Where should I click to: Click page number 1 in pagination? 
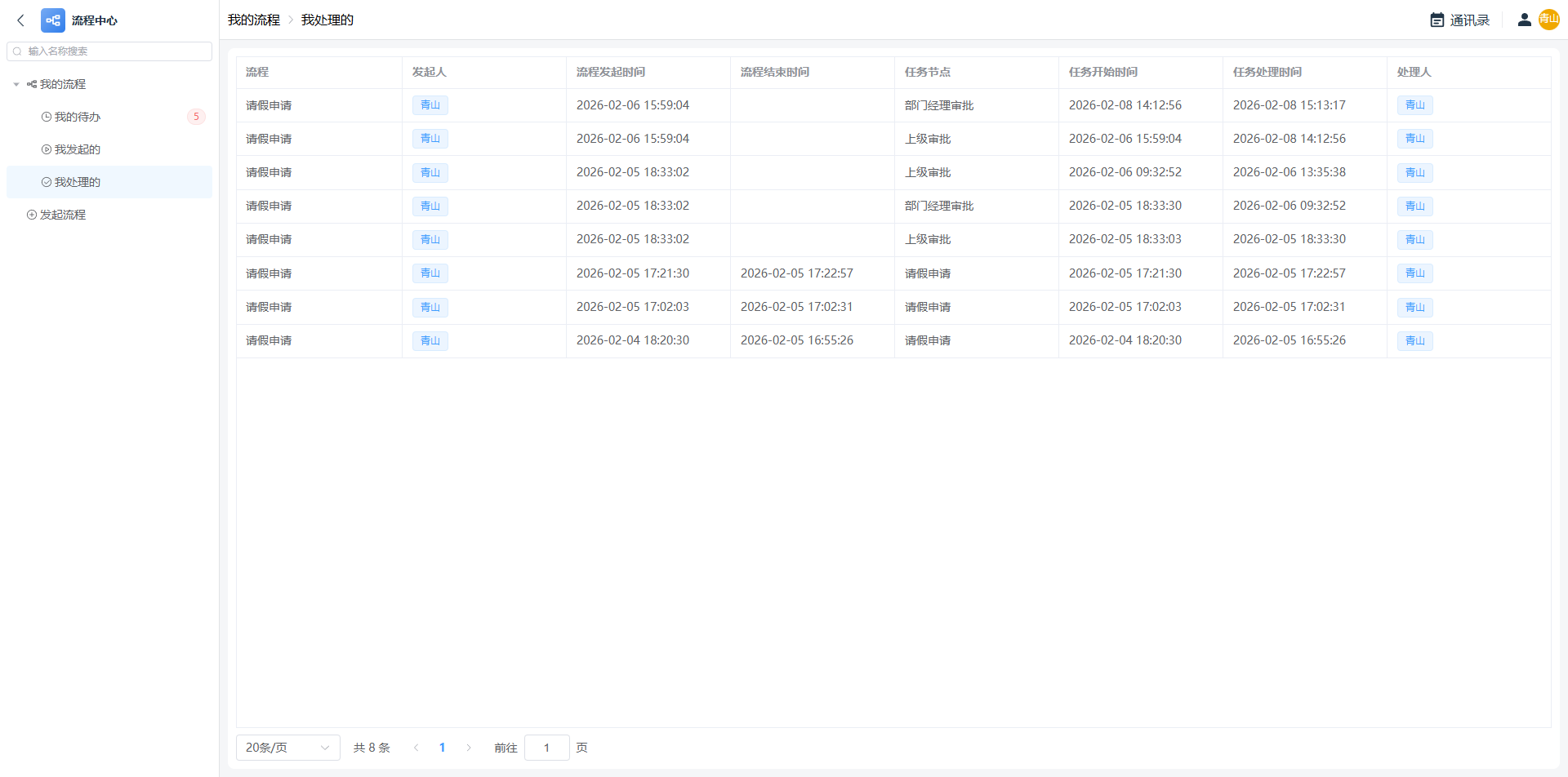(x=442, y=748)
